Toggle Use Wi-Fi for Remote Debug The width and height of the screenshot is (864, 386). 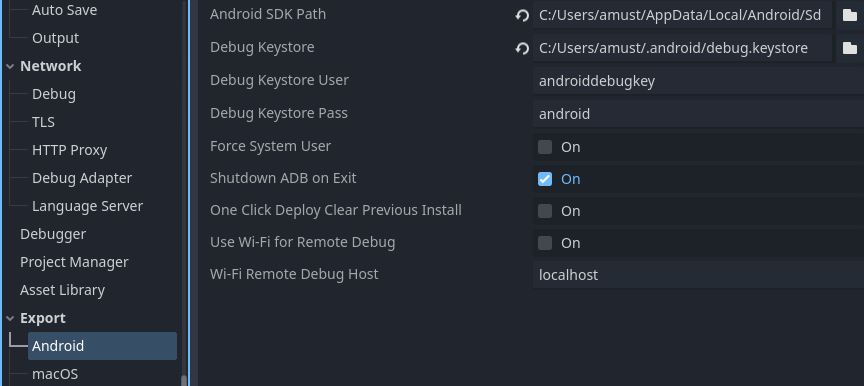point(545,243)
